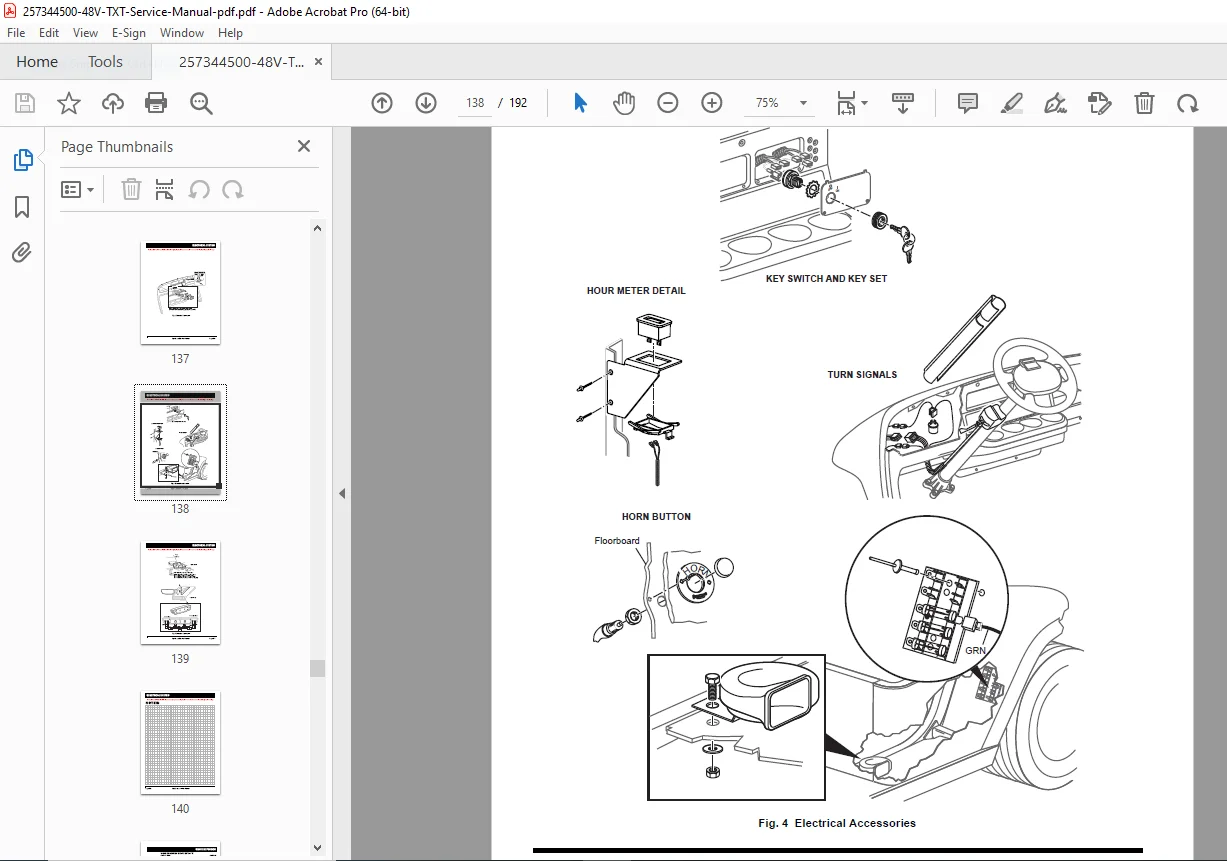Click the 'Fig. 4 Electrical Accessories' caption
Image resolution: width=1227 pixels, height=861 pixels.
837,823
